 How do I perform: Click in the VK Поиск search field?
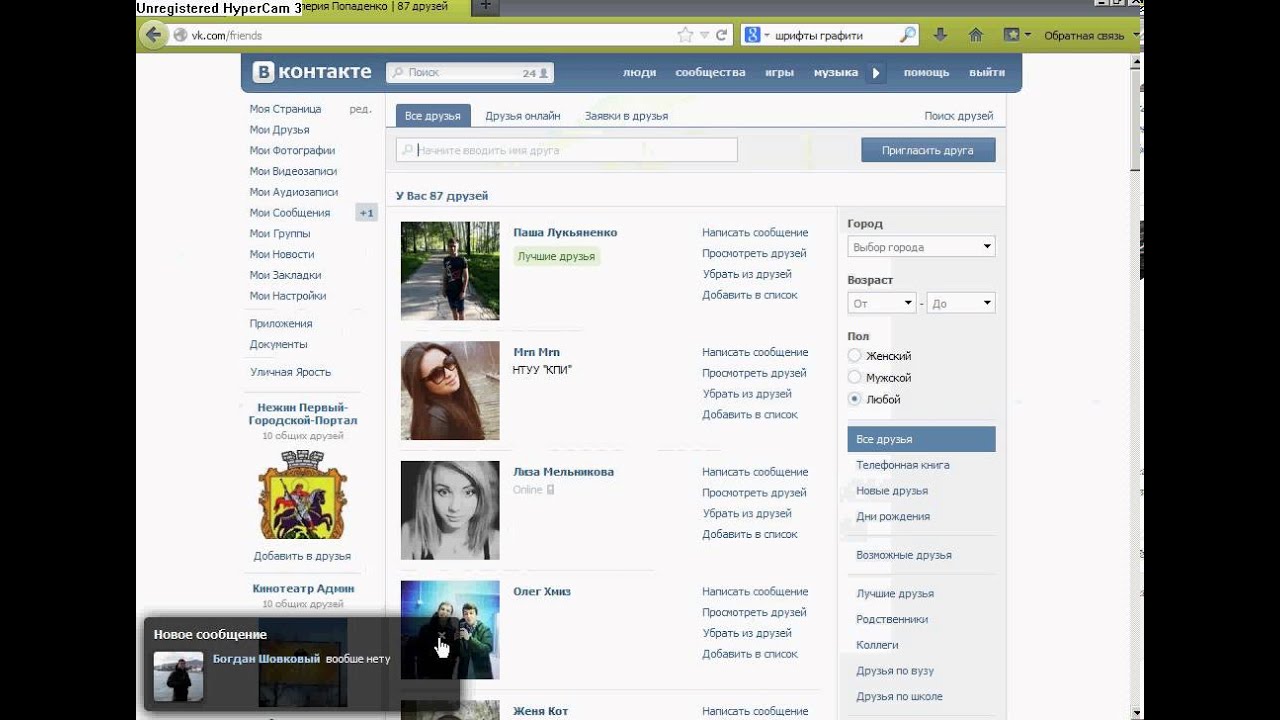(470, 73)
